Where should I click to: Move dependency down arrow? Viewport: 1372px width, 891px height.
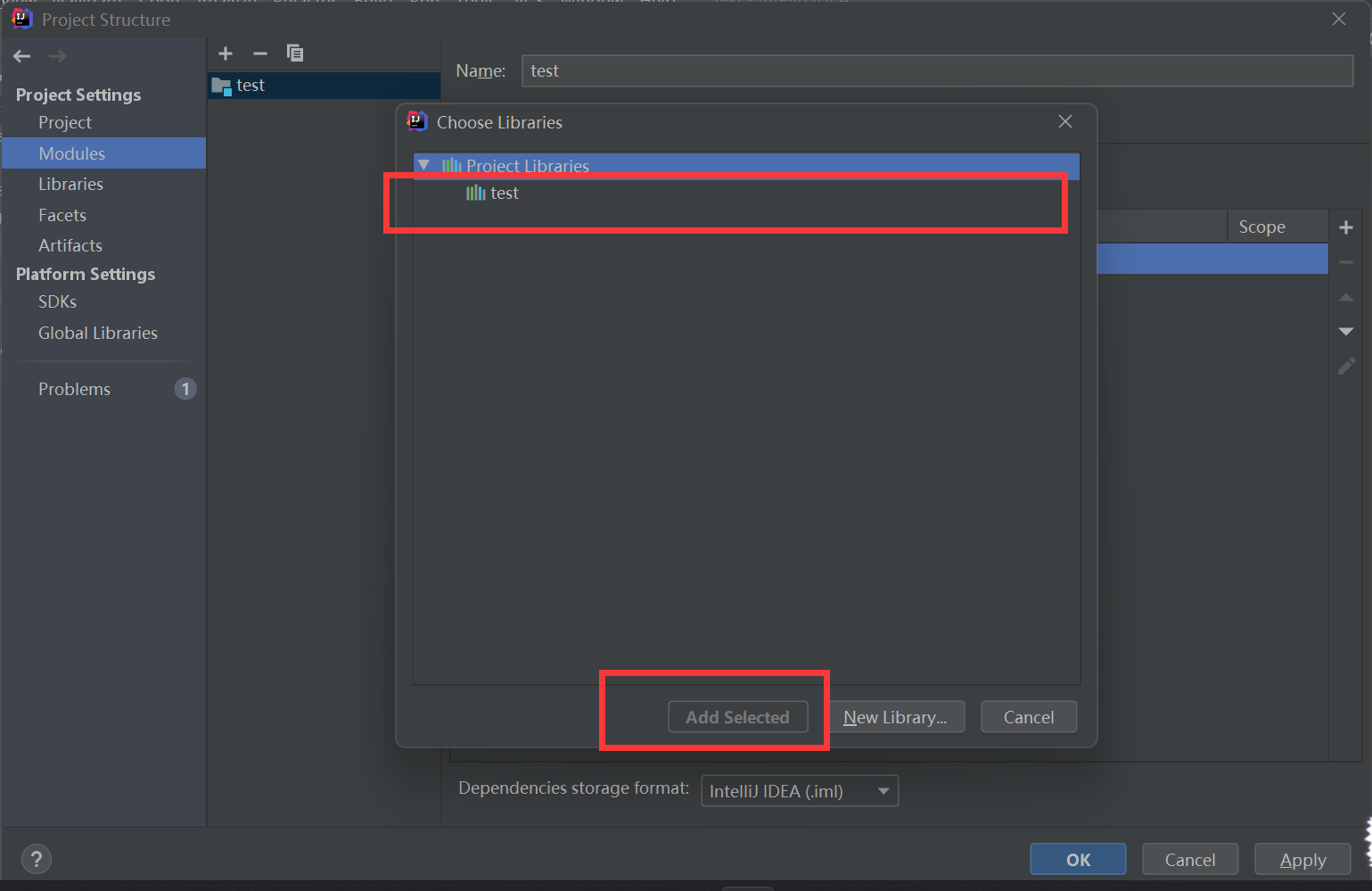tap(1346, 331)
